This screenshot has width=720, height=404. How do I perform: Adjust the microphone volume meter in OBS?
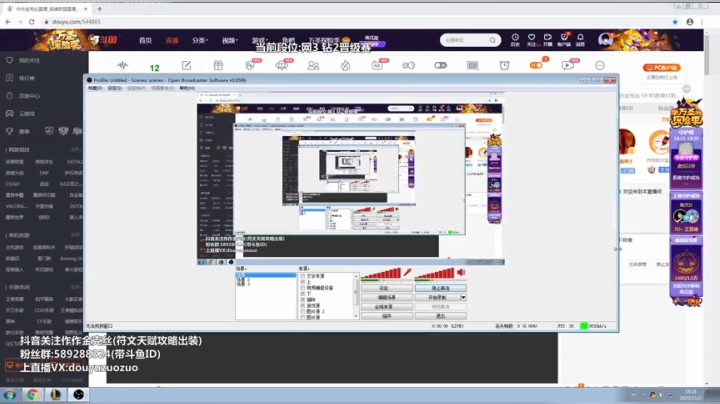click(x=381, y=274)
